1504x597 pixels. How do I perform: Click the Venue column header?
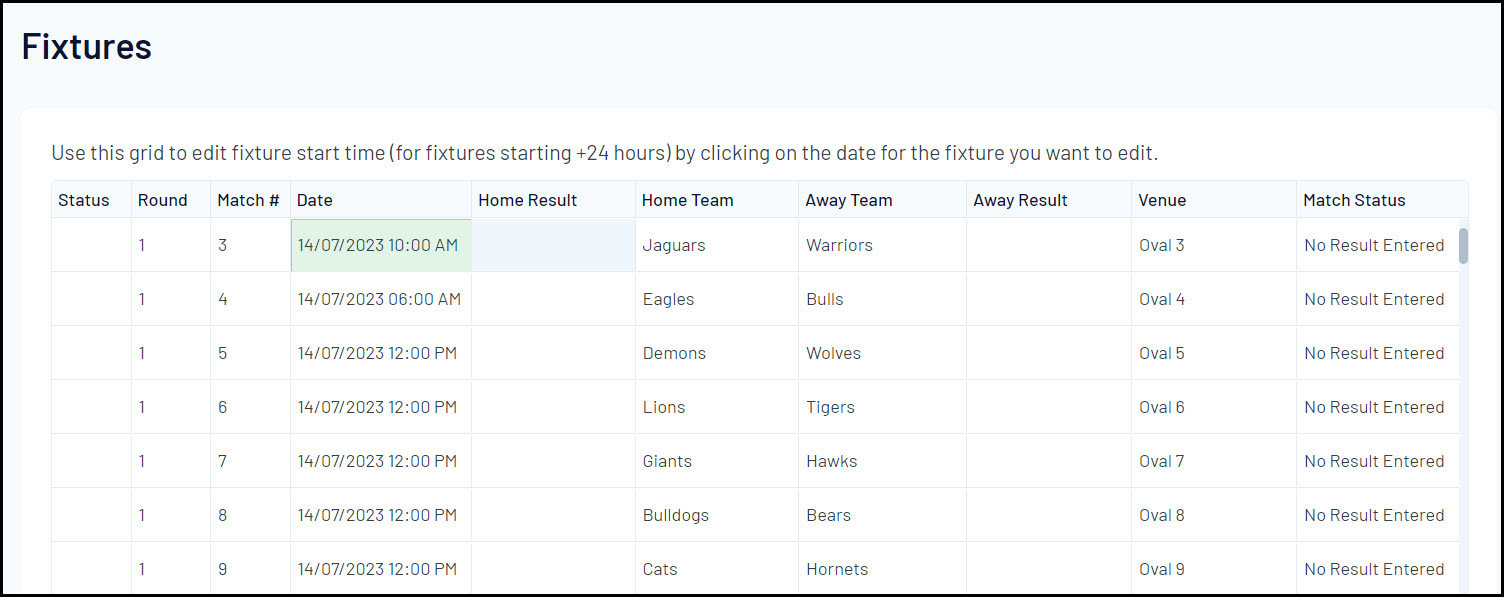point(1162,200)
